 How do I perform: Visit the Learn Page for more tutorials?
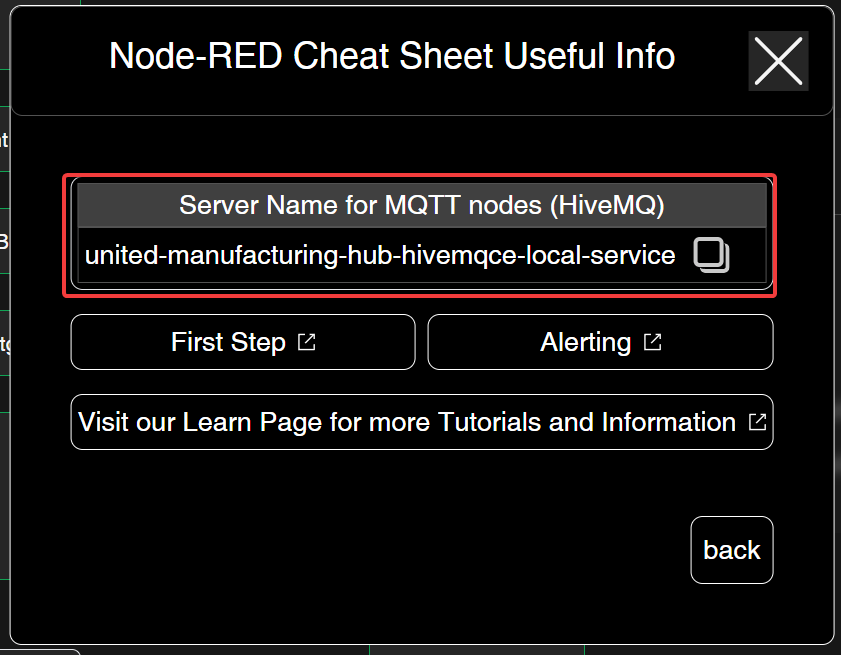[x=422, y=422]
